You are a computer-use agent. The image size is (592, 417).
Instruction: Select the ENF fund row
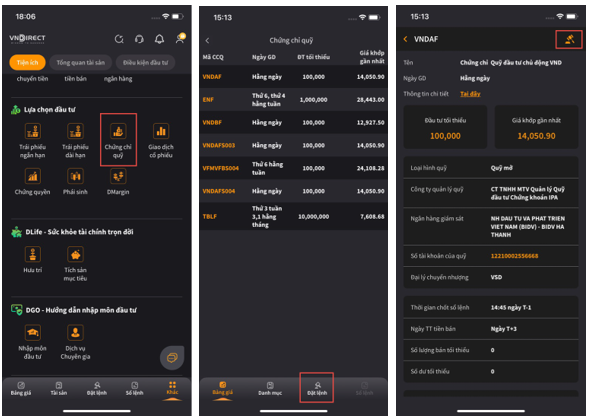tap(293, 99)
